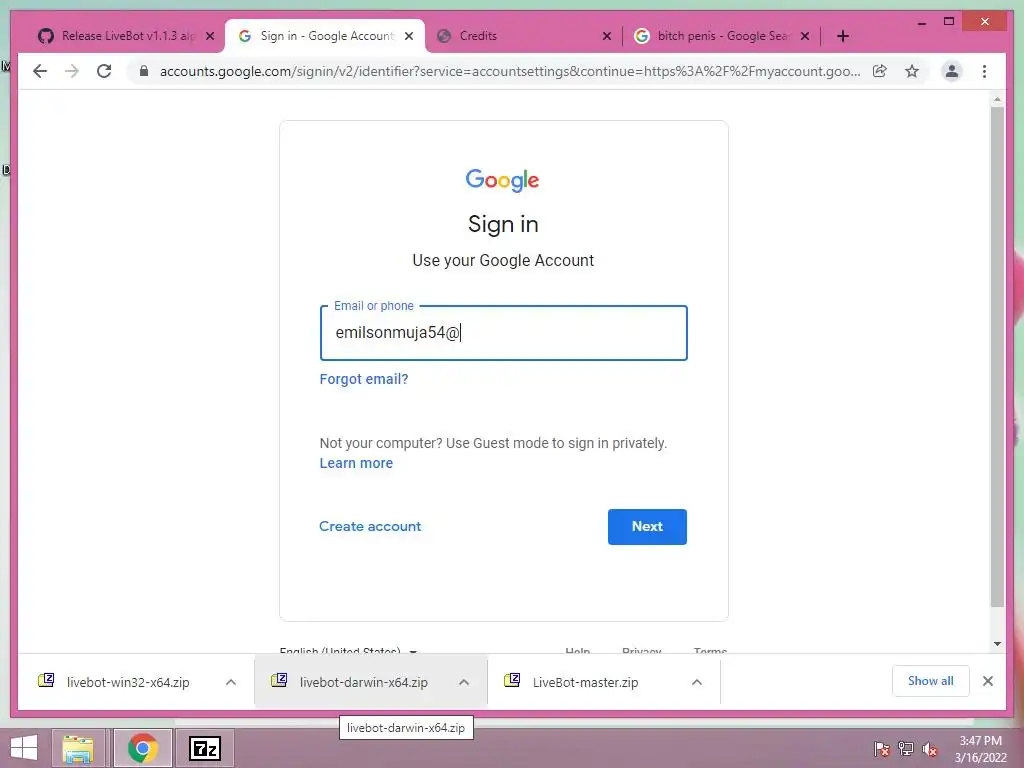Click the taskbar clock and date
The width and height of the screenshot is (1024, 768).
(980, 749)
